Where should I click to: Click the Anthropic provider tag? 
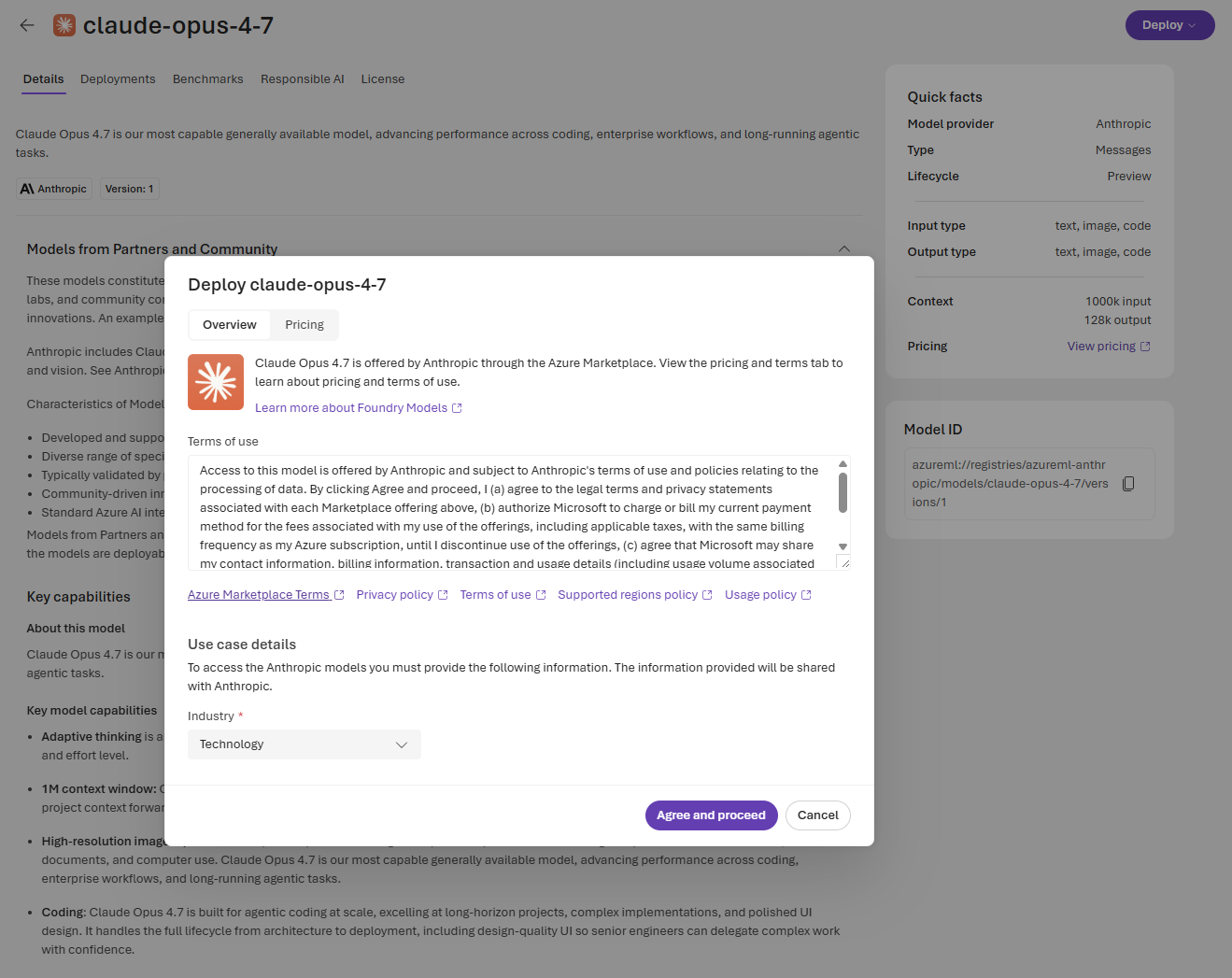coord(53,189)
